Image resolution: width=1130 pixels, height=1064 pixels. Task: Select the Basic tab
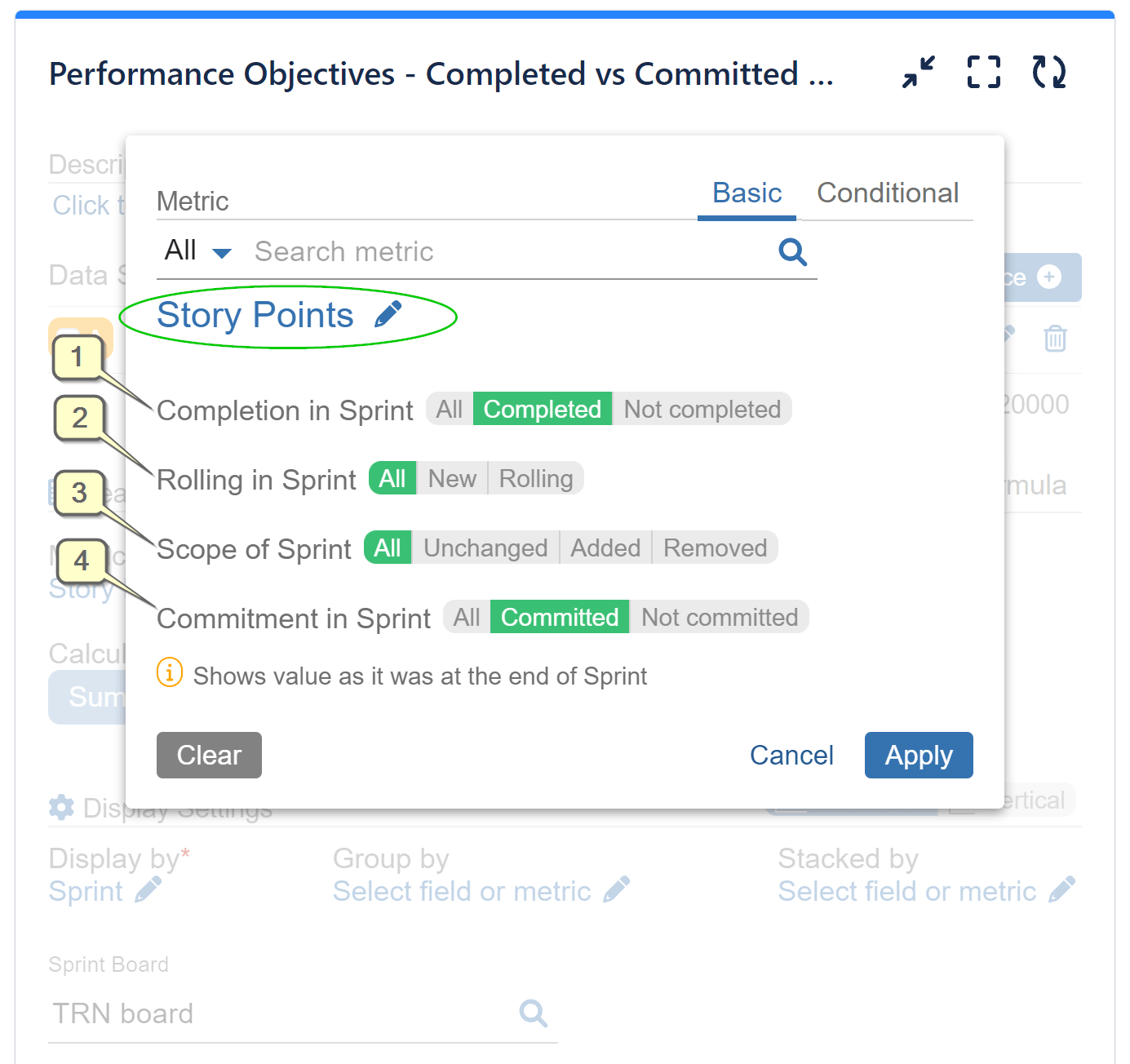click(746, 193)
